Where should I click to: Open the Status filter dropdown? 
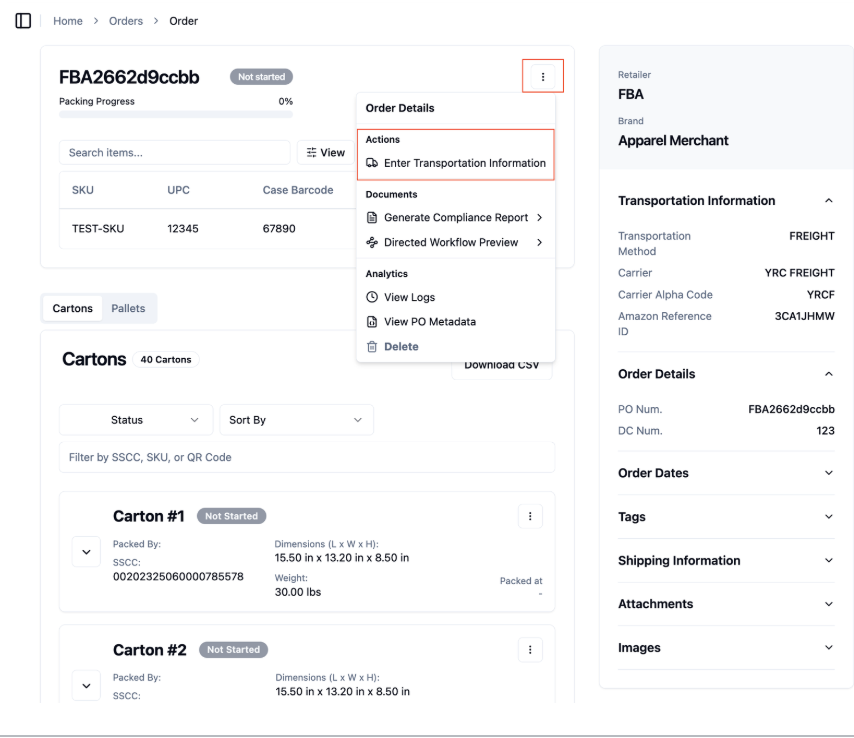point(136,420)
